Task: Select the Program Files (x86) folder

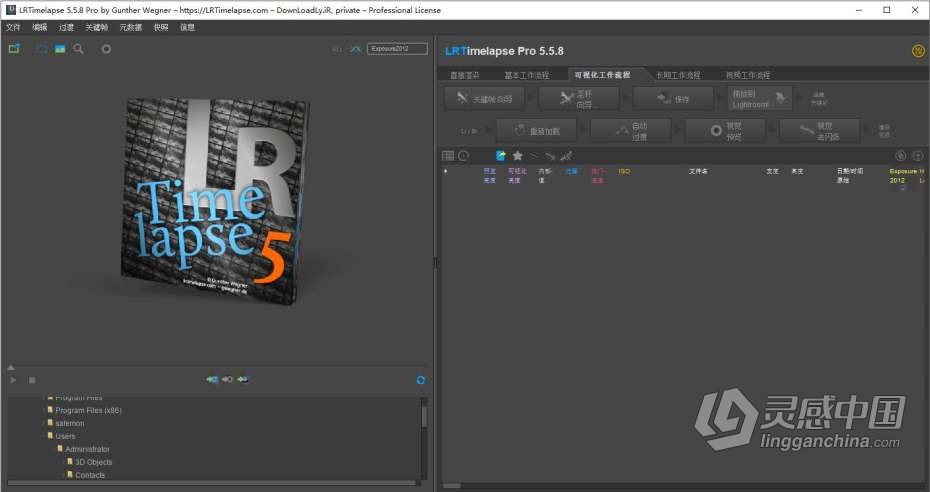Action: point(88,410)
